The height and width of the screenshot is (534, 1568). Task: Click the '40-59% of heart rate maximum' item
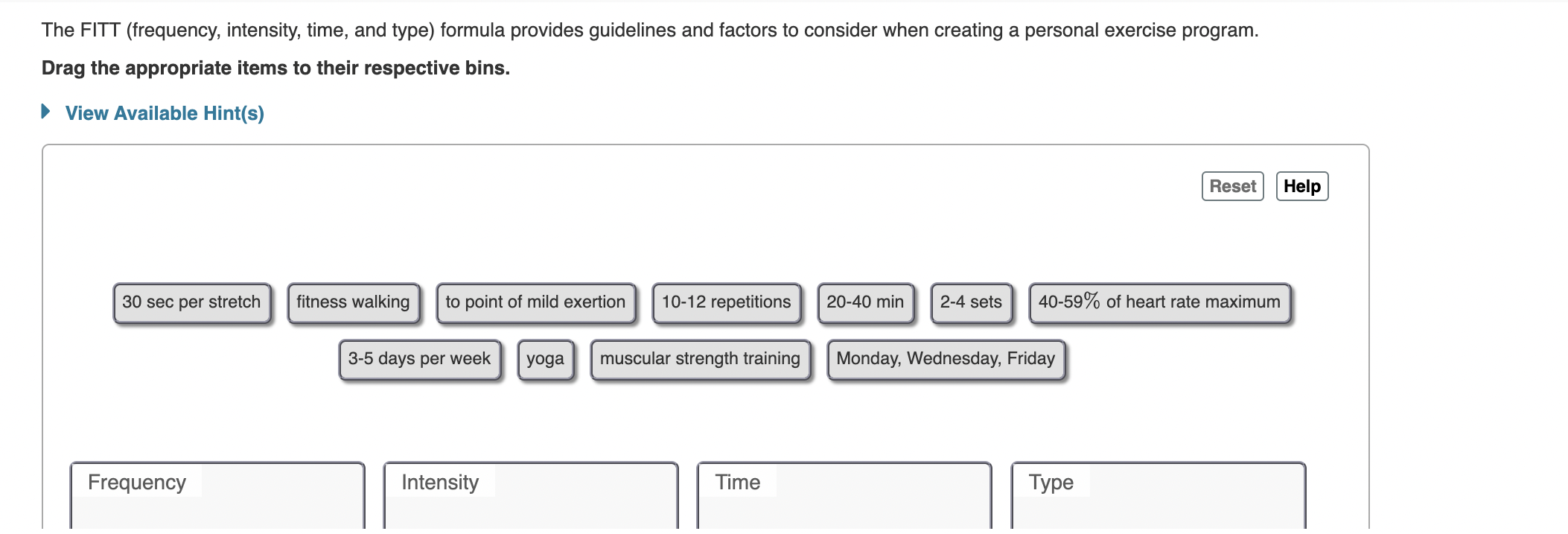(x=1159, y=302)
